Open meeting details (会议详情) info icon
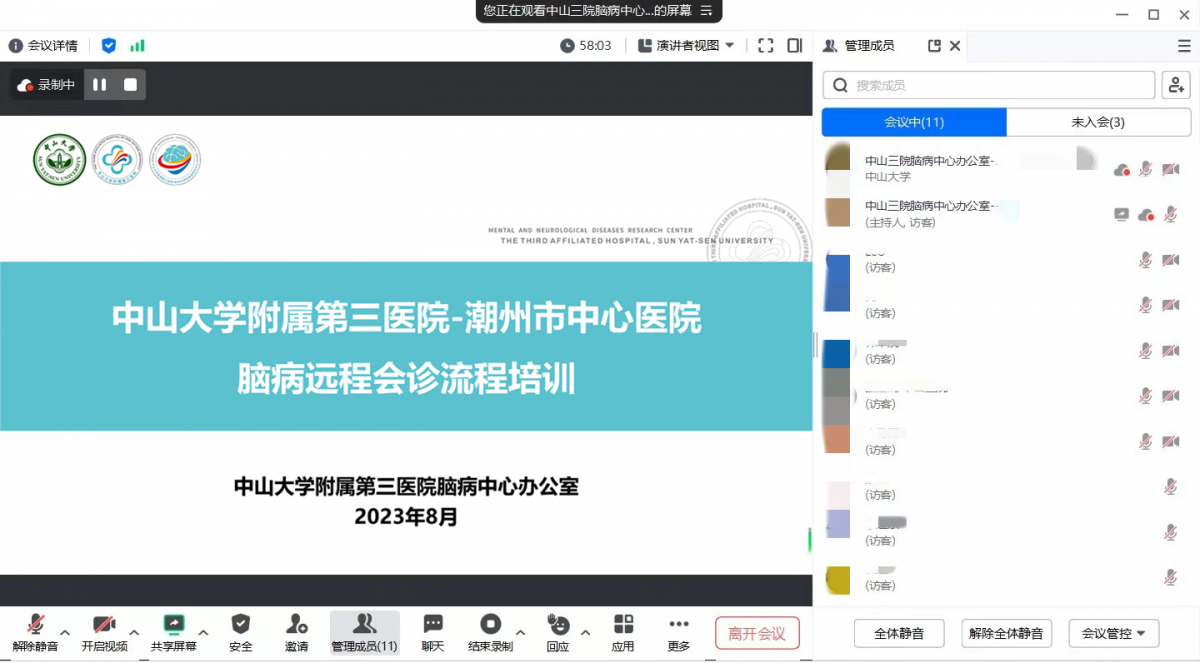This screenshot has width=1200, height=663. [x=15, y=45]
